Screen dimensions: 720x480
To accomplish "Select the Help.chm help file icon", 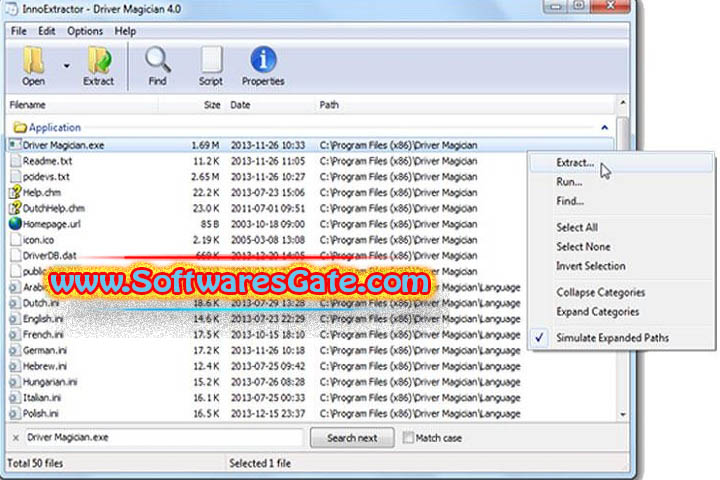I will coord(16,192).
